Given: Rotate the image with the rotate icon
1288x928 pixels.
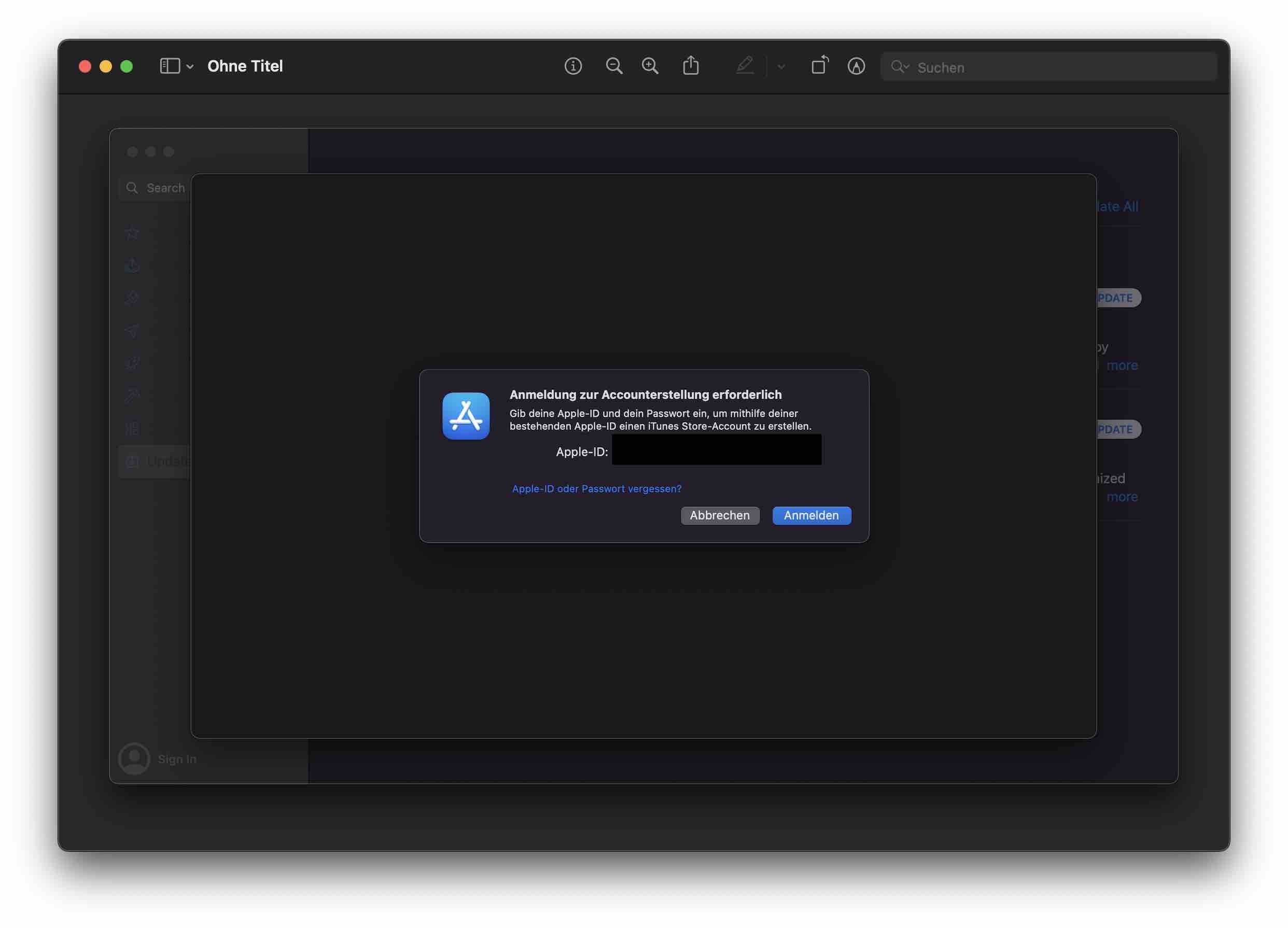Looking at the screenshot, I should click(819, 65).
